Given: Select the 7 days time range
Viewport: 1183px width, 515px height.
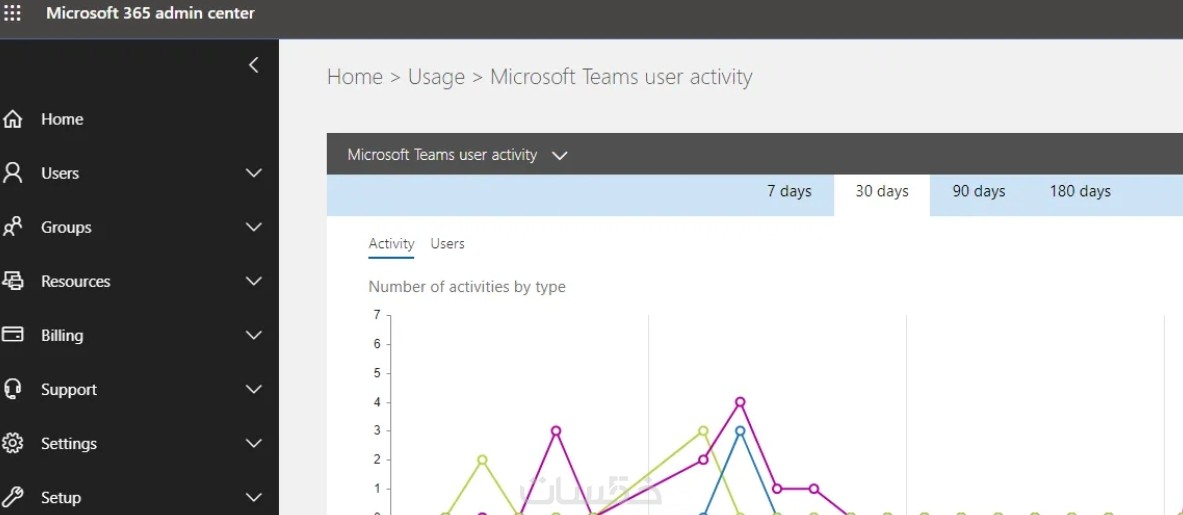Looking at the screenshot, I should point(789,191).
